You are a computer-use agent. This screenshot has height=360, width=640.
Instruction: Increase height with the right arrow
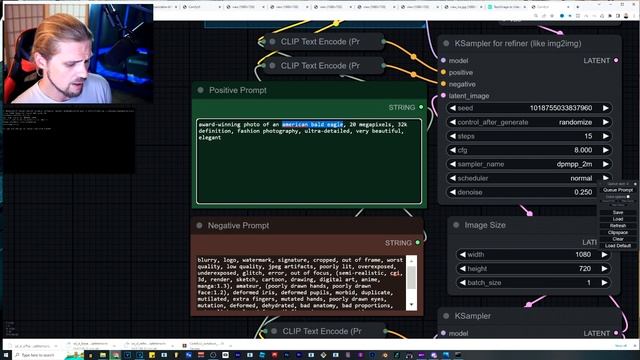tap(604, 269)
